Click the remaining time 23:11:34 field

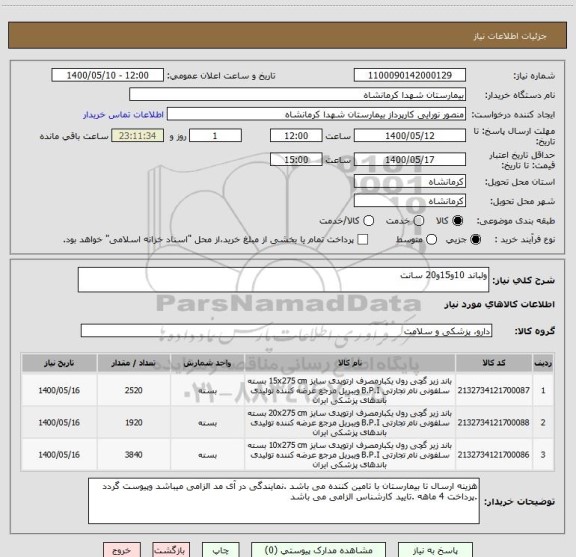[x=137, y=136]
